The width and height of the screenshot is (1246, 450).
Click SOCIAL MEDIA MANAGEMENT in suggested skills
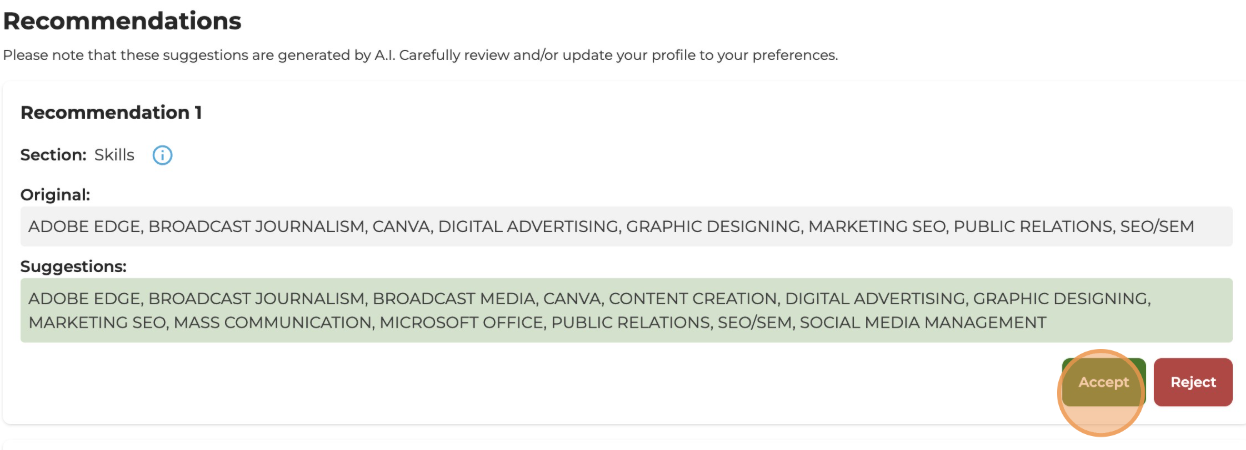tap(922, 322)
